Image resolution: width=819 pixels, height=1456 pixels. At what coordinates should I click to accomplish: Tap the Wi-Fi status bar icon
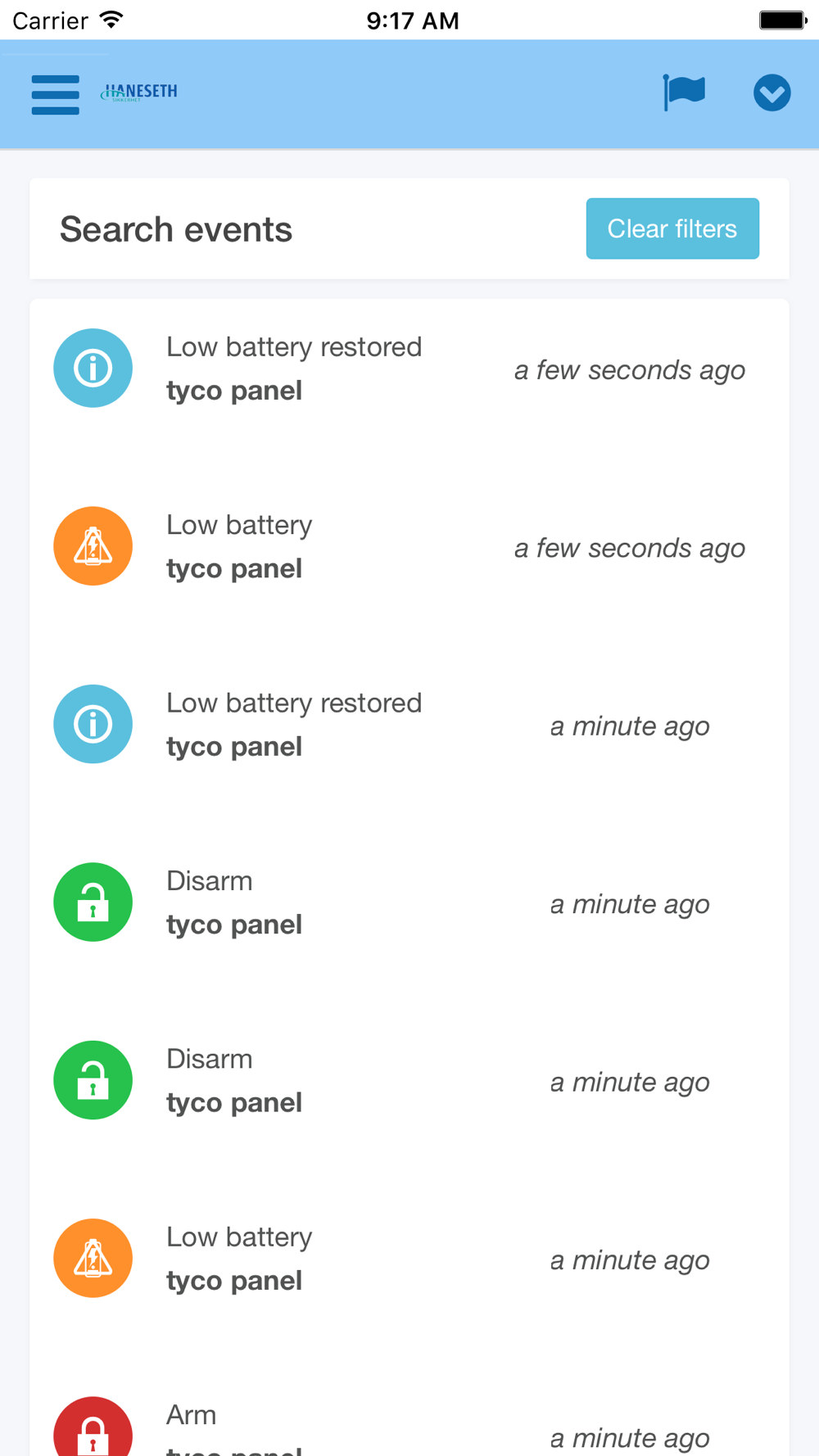click(x=111, y=20)
